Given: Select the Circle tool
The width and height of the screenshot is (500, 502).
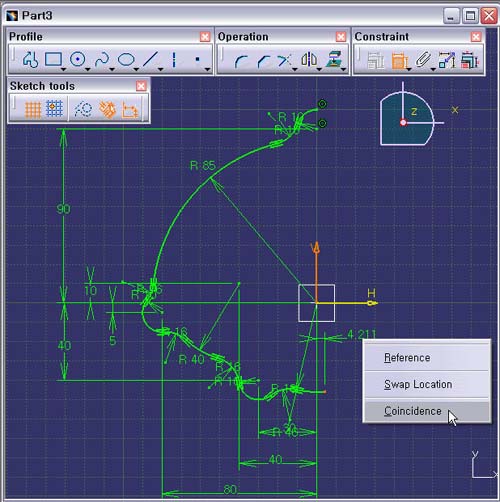Looking at the screenshot, I should 77,60.
